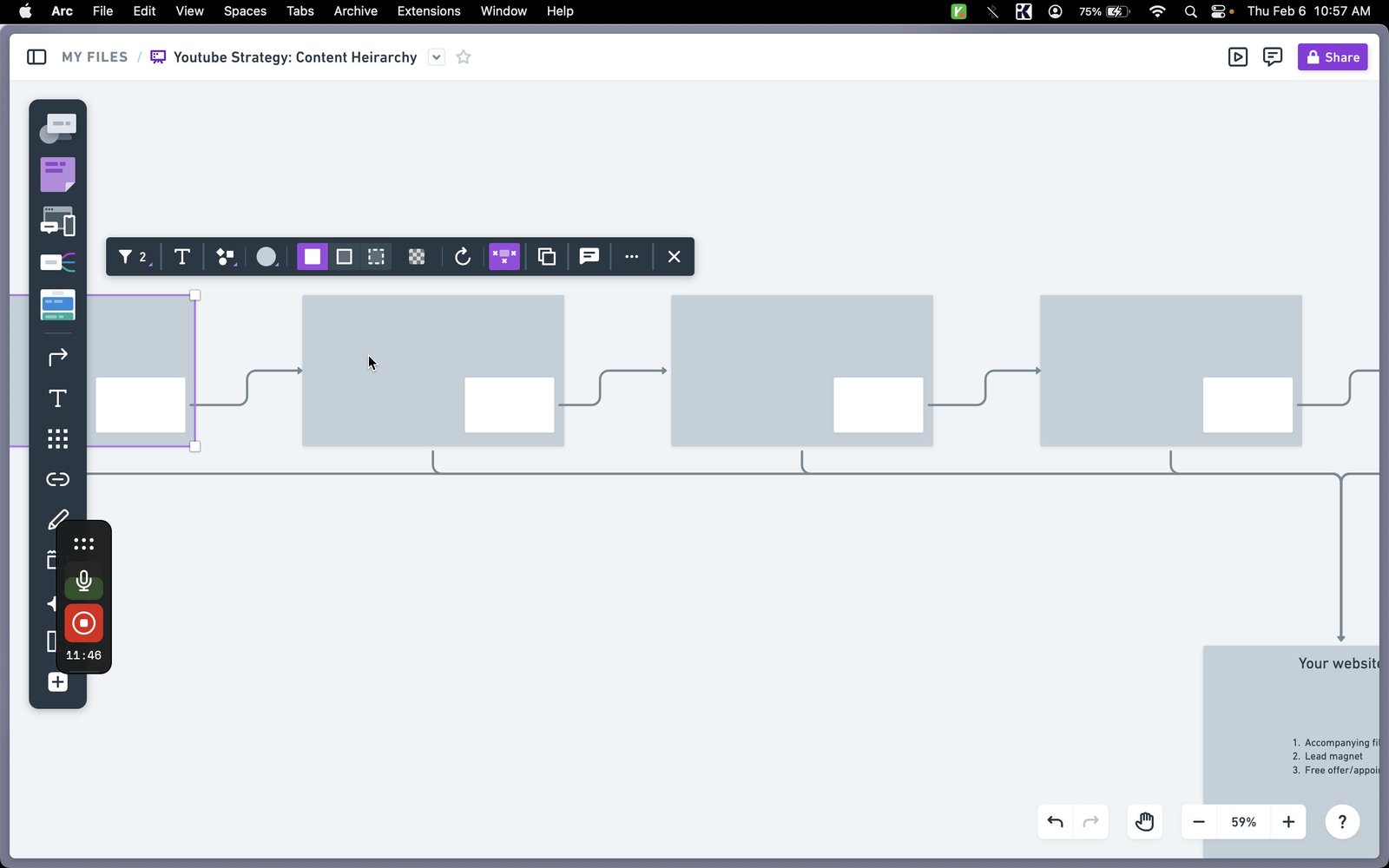
Task: Choose the wireframe device tool
Action: (x=57, y=221)
